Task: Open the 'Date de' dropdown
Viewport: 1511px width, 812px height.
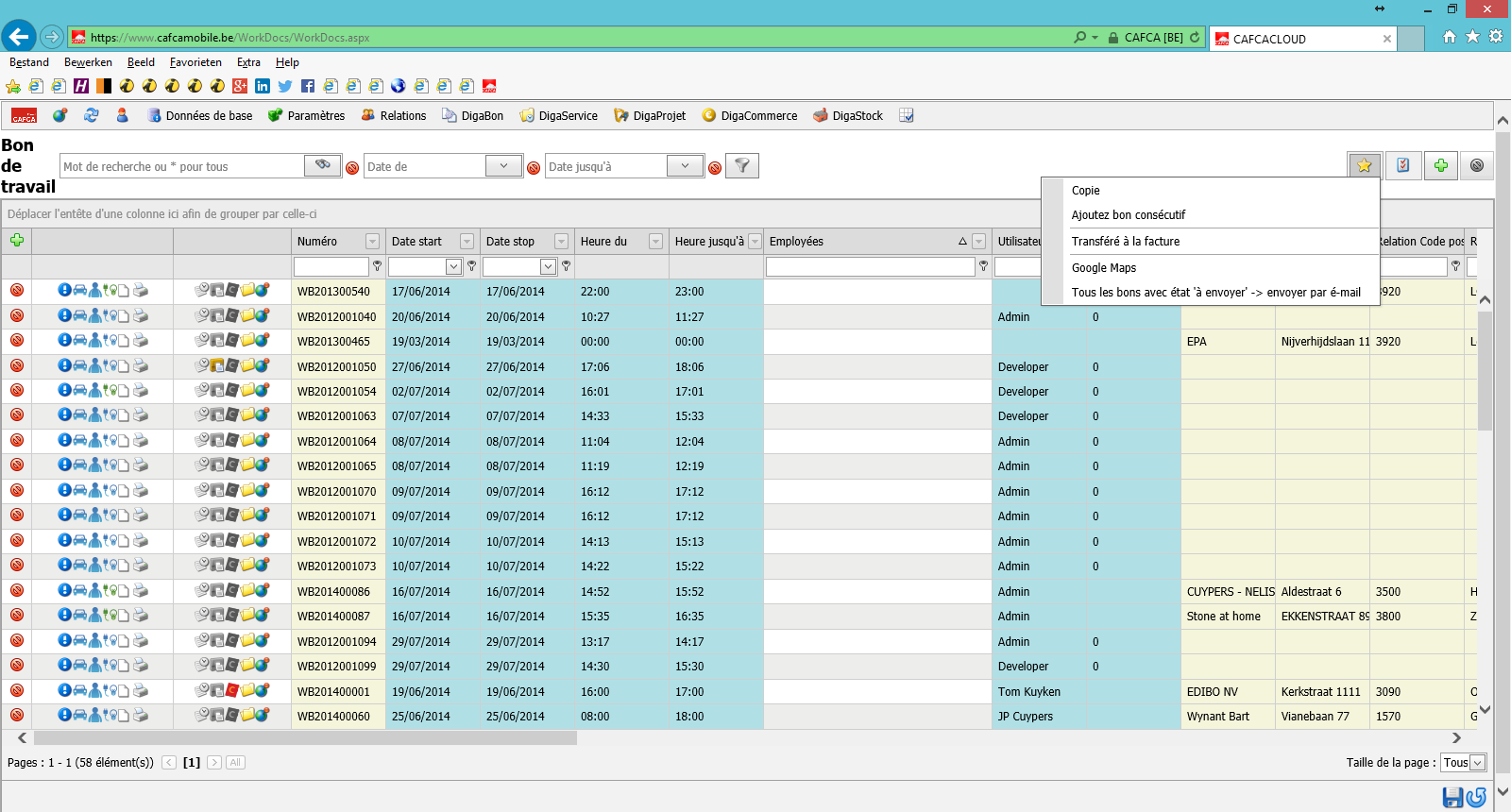Action: 503,166
